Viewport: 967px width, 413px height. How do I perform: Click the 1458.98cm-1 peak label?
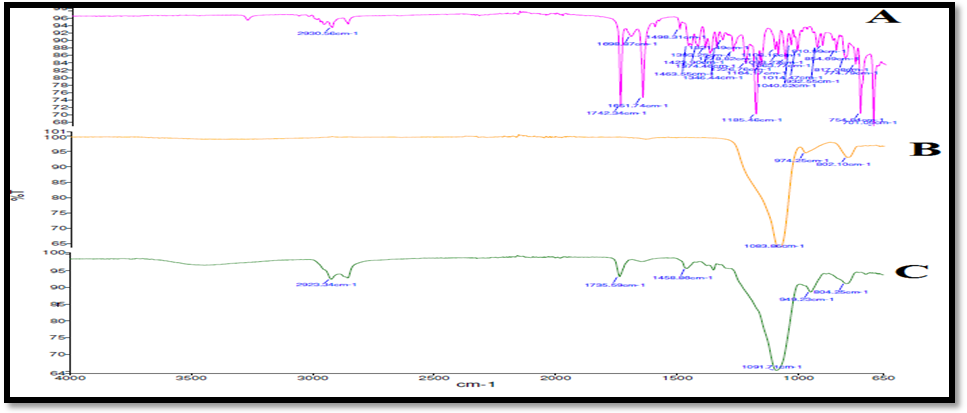[681, 278]
